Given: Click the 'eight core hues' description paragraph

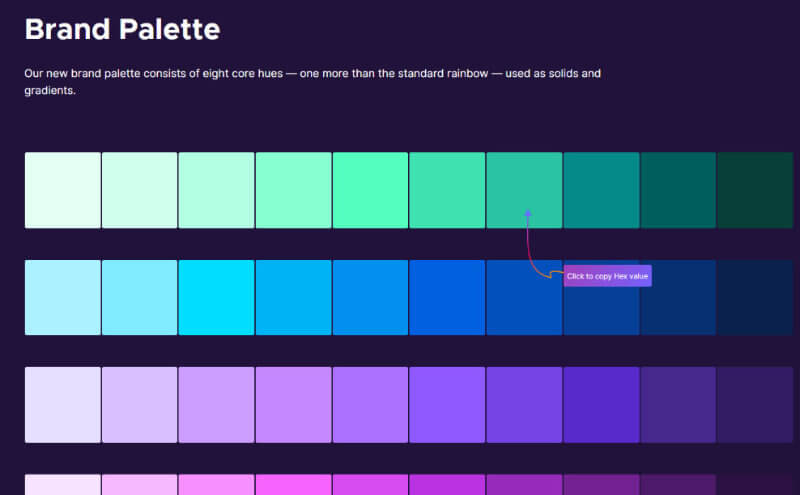Looking at the screenshot, I should [x=312, y=82].
